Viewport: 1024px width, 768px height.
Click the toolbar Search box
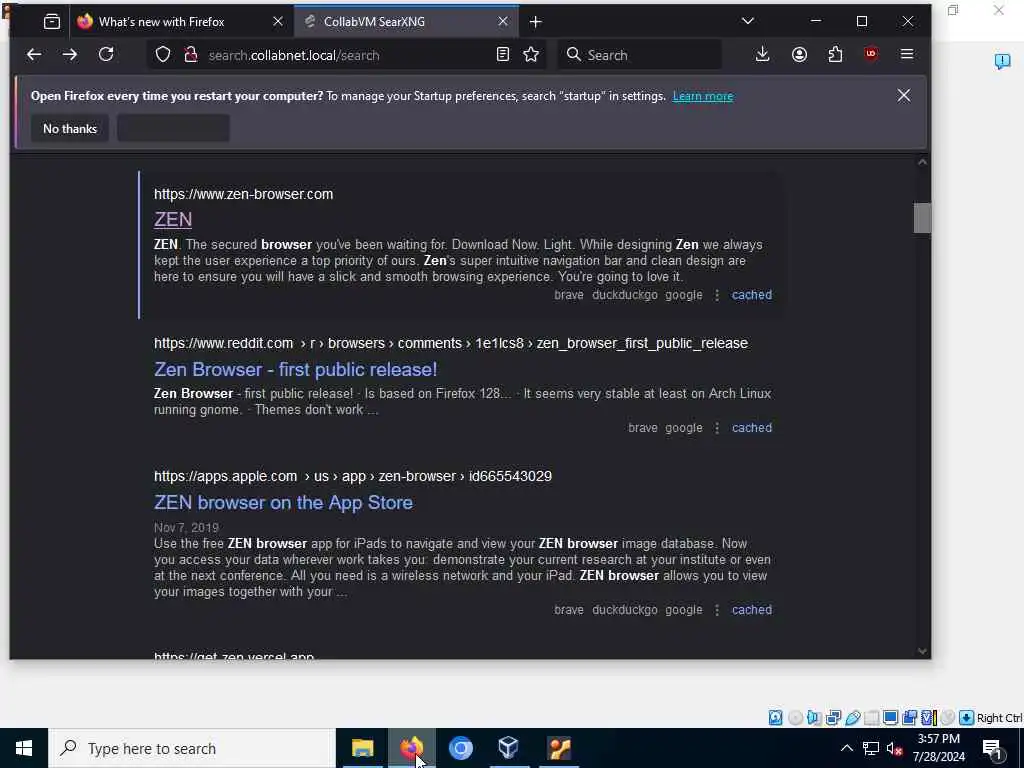(640, 55)
